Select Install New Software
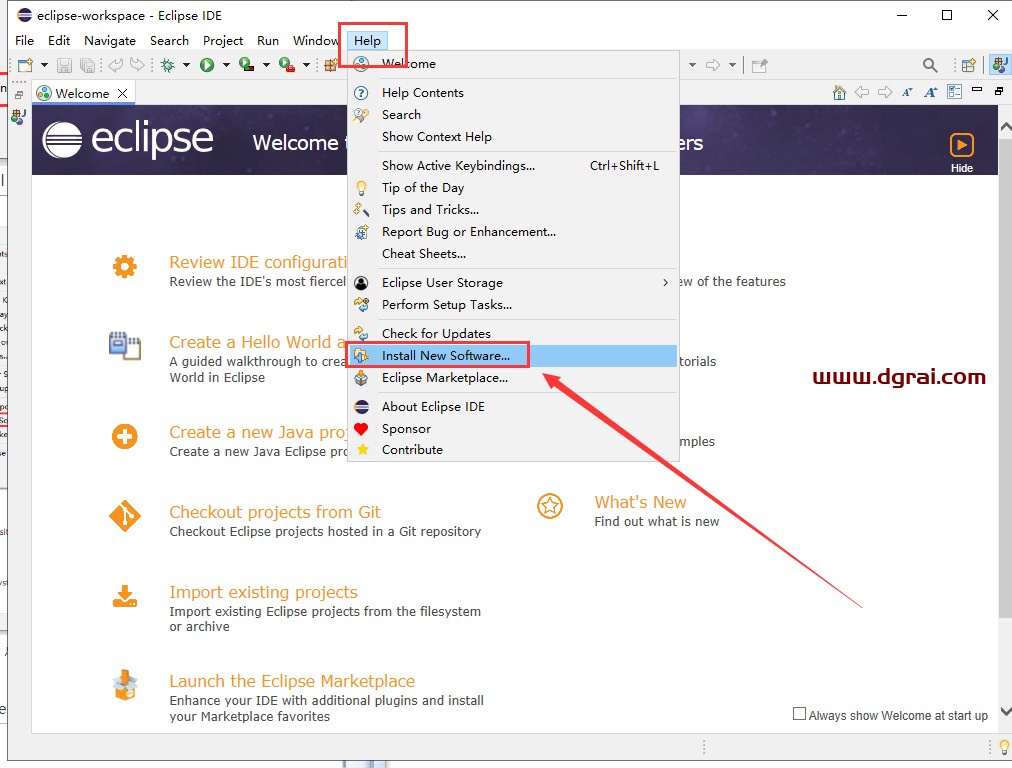 [513, 356]
